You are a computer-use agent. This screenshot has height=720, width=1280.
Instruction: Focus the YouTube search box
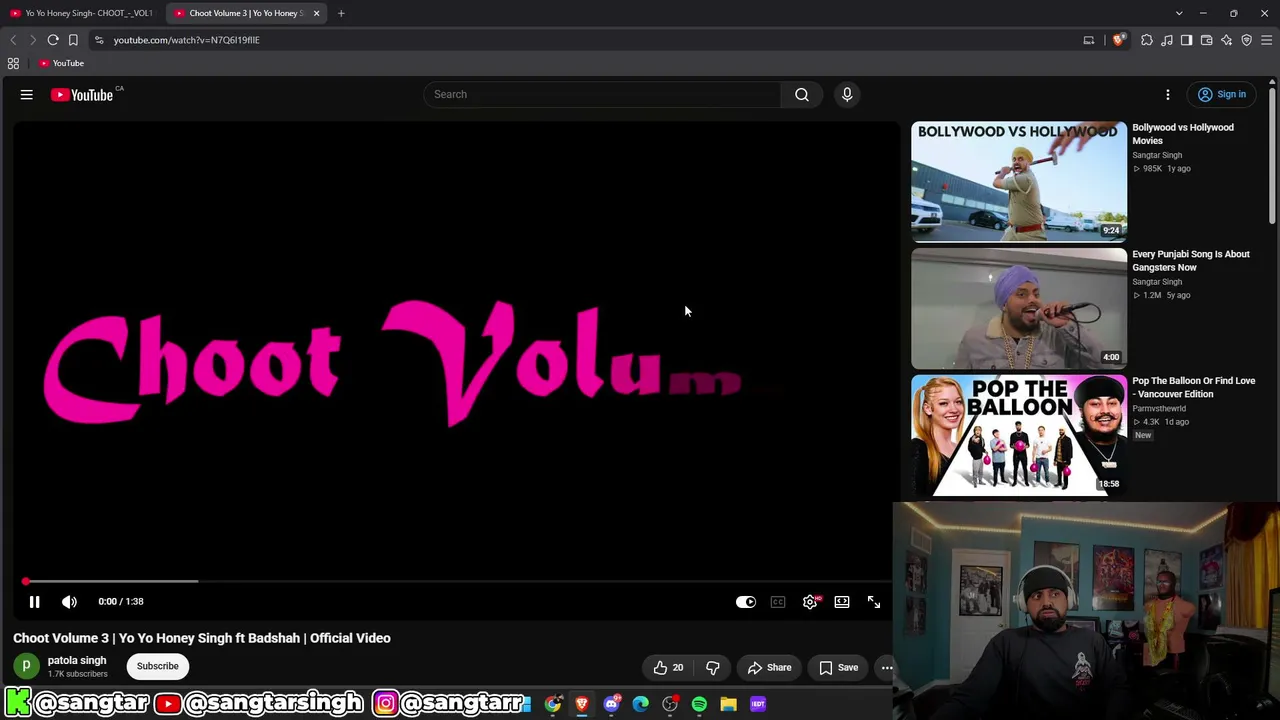pyautogui.click(x=602, y=94)
